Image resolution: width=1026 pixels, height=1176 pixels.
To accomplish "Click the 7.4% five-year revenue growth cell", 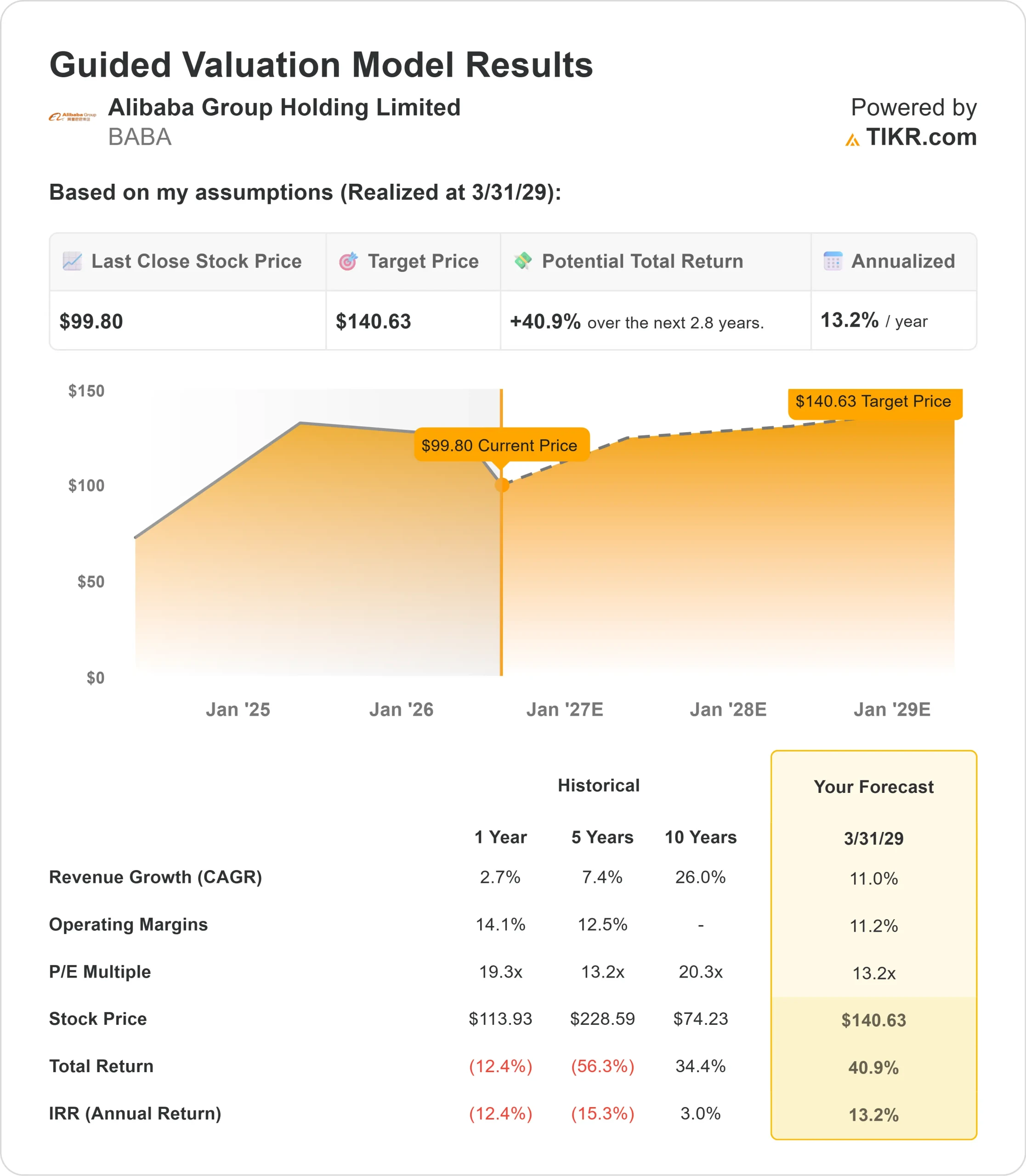I will point(602,877).
